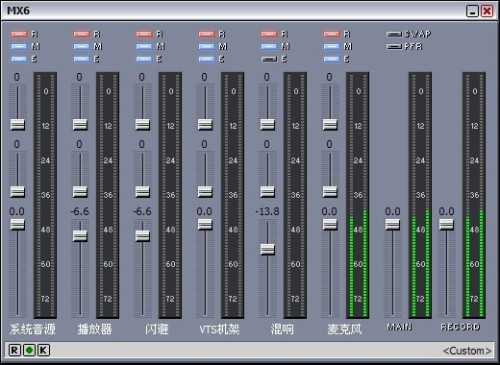The width and height of the screenshot is (500, 365).
Task: Enable the SWAP switch
Action: point(394,34)
